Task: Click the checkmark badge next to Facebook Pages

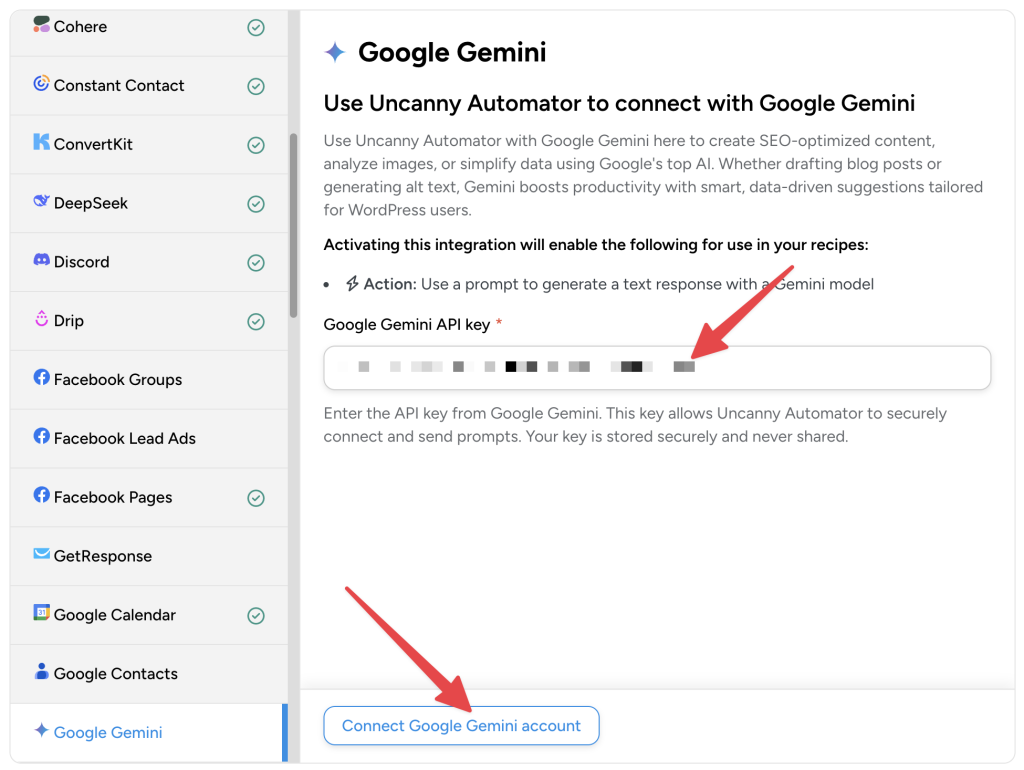Action: pyautogui.click(x=257, y=497)
